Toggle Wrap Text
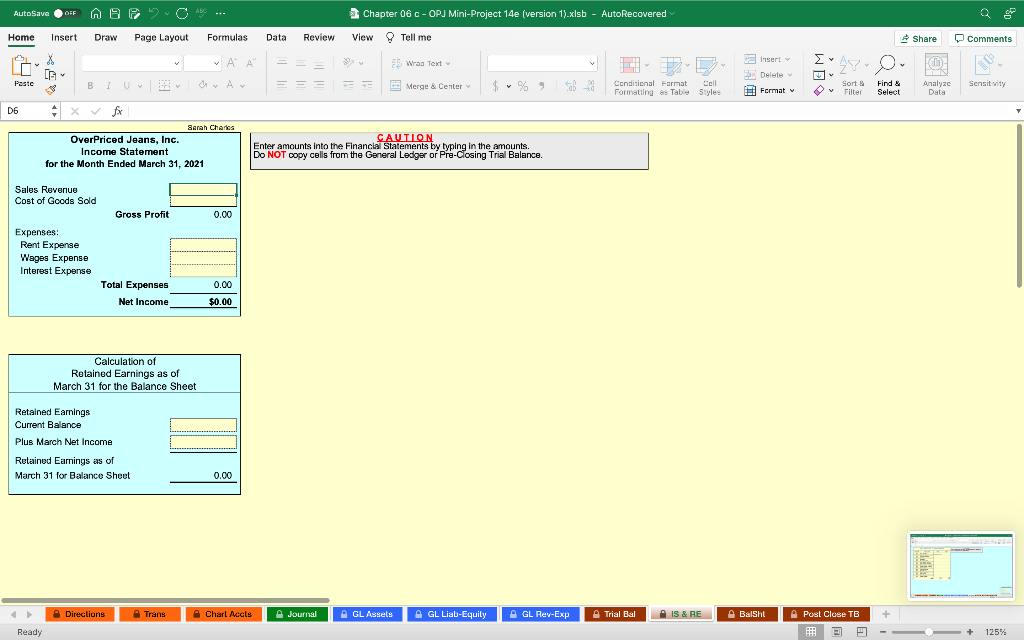Screen dimensions: 1024x640 pyautogui.click(x=421, y=63)
